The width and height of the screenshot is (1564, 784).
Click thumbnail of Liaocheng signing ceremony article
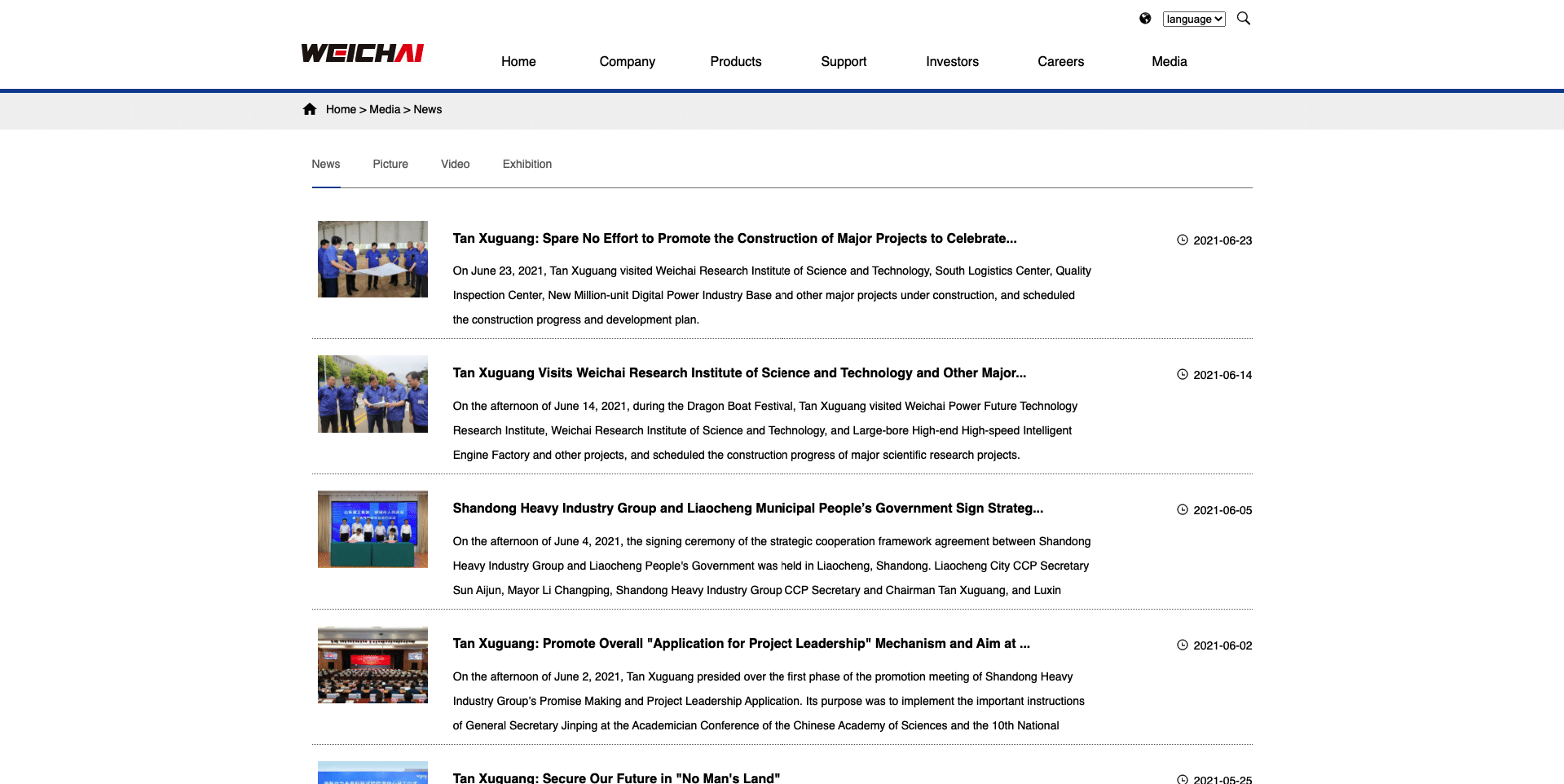pos(372,529)
